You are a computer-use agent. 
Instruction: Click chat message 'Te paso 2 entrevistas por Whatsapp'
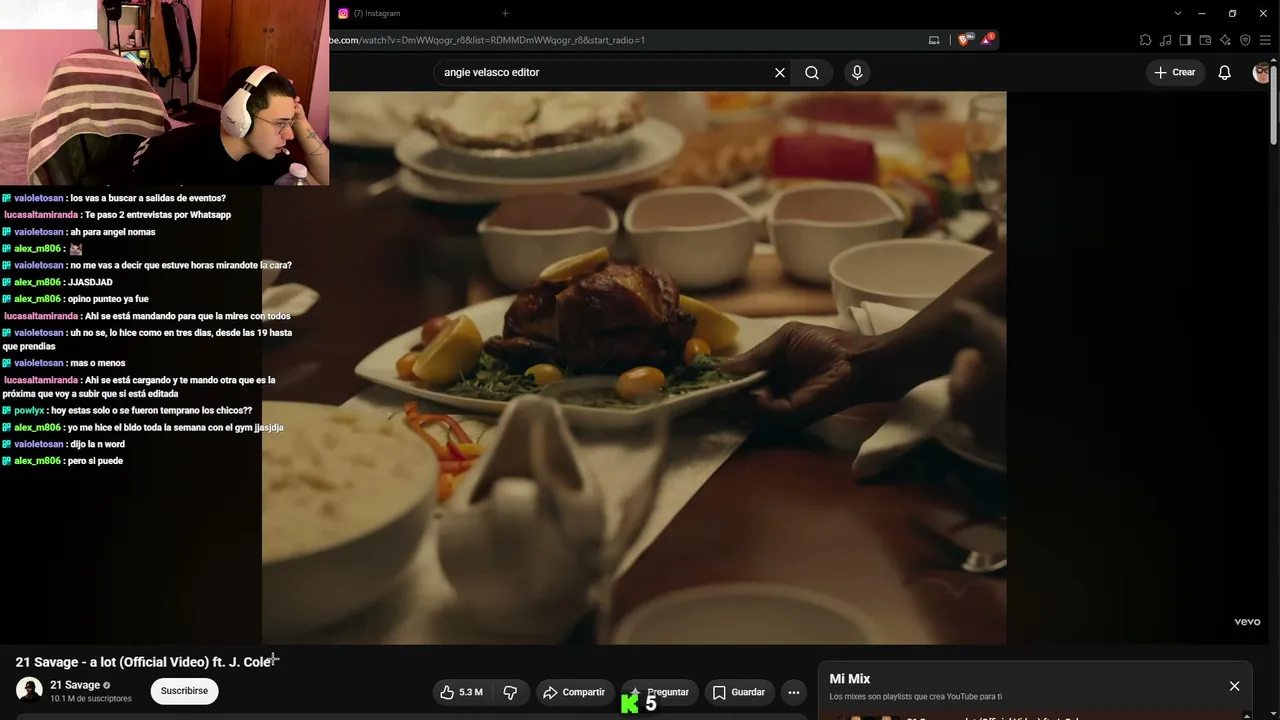(158, 215)
